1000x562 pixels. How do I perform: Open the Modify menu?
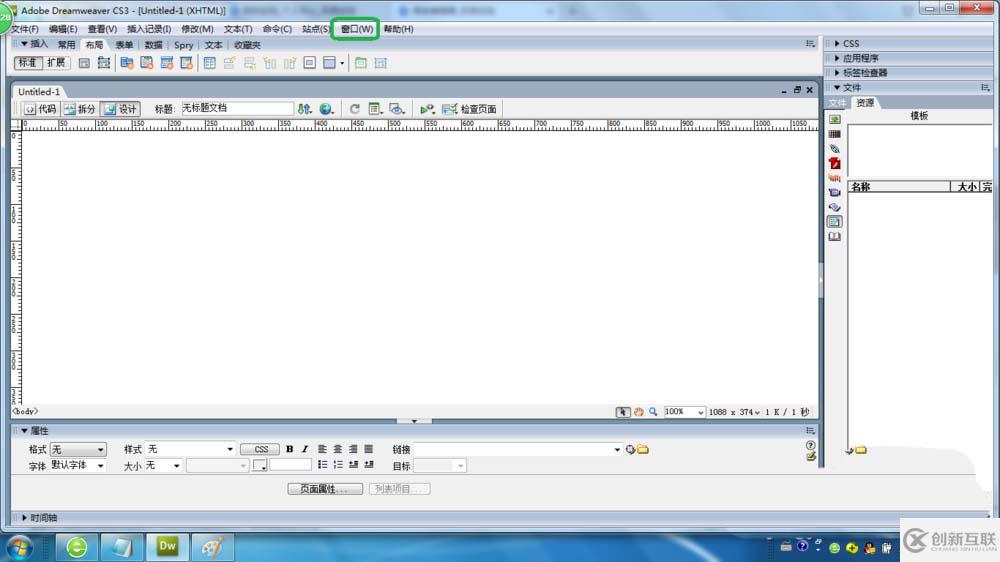(197, 29)
